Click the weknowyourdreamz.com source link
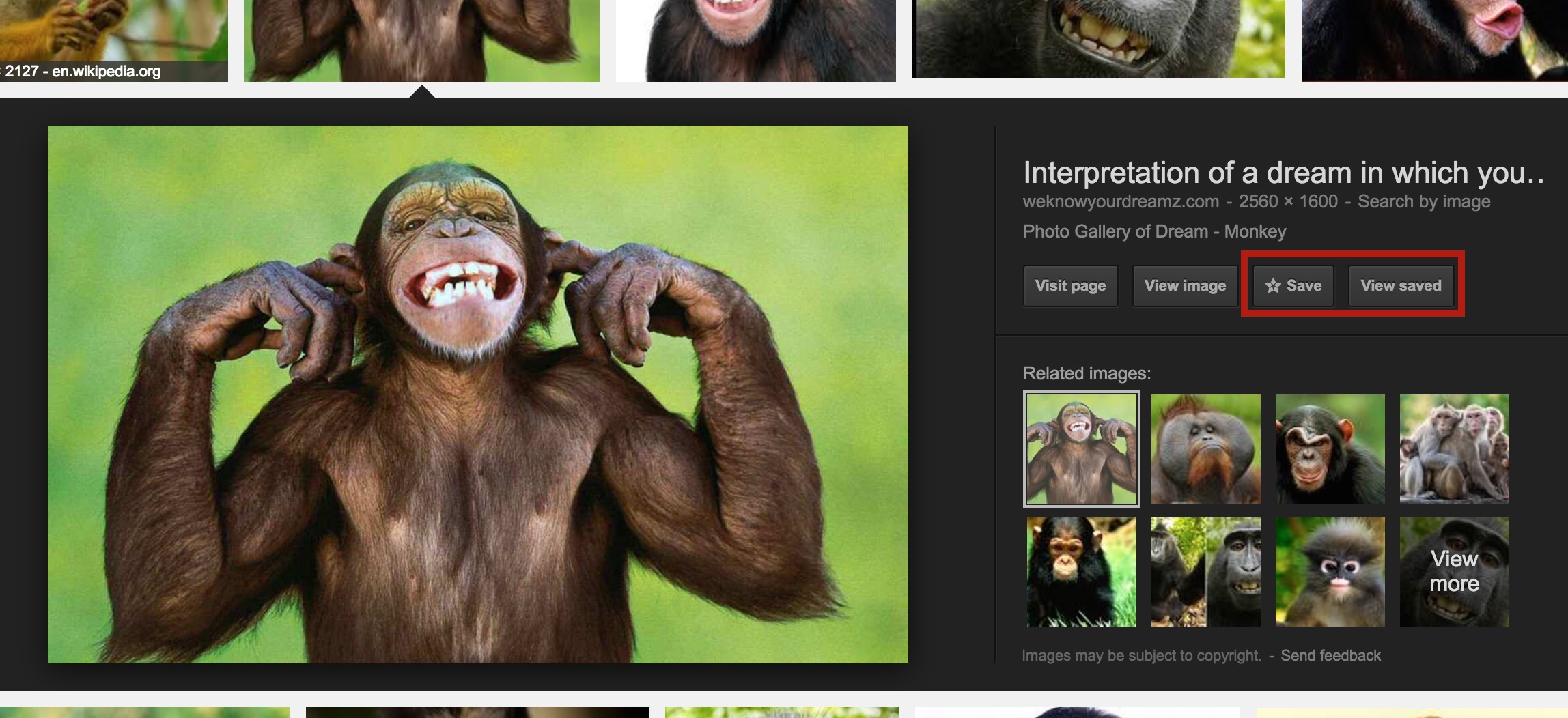Image resolution: width=1568 pixels, height=718 pixels. pos(1120,202)
